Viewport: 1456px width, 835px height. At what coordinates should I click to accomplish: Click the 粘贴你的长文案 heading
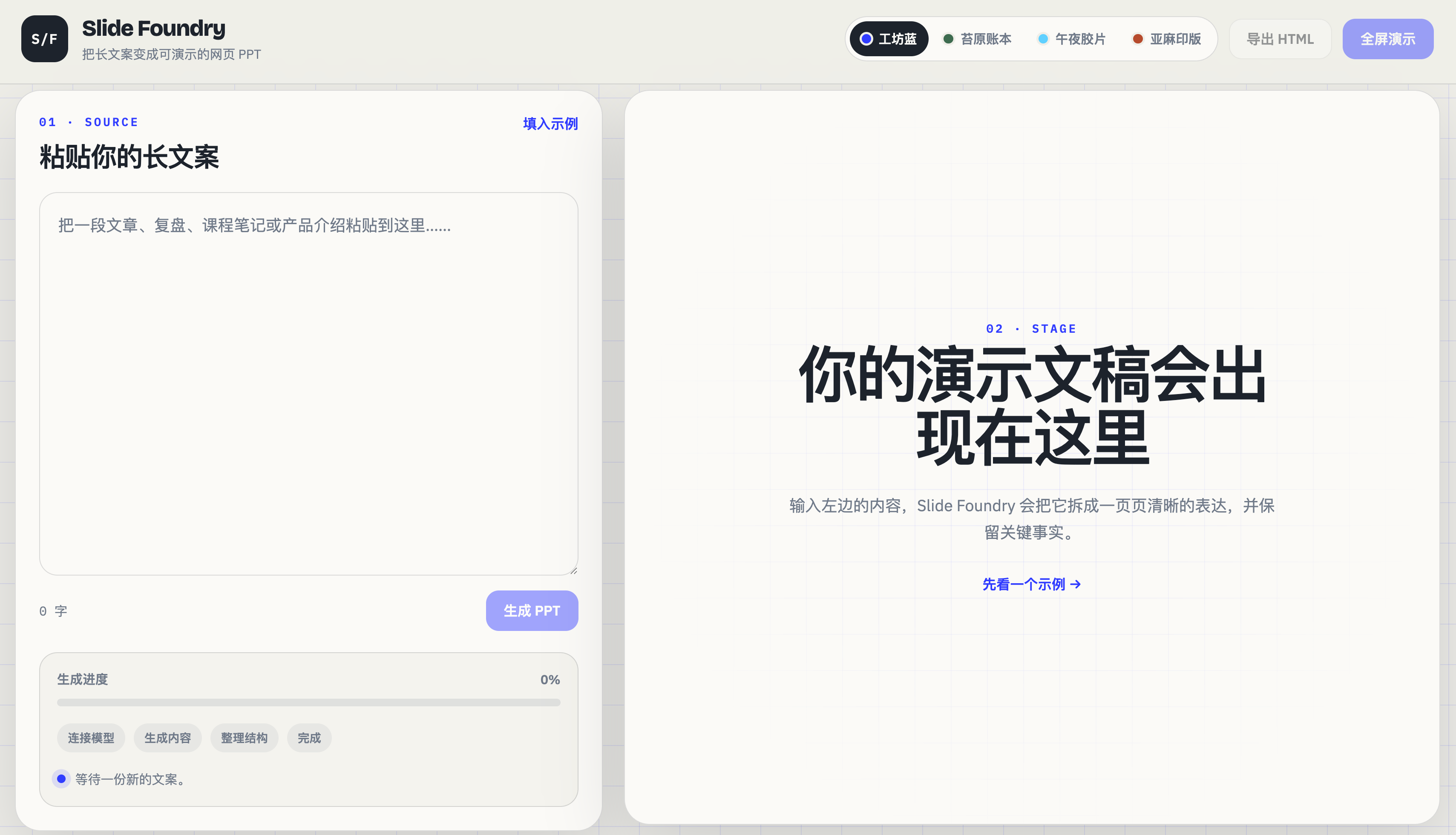129,157
